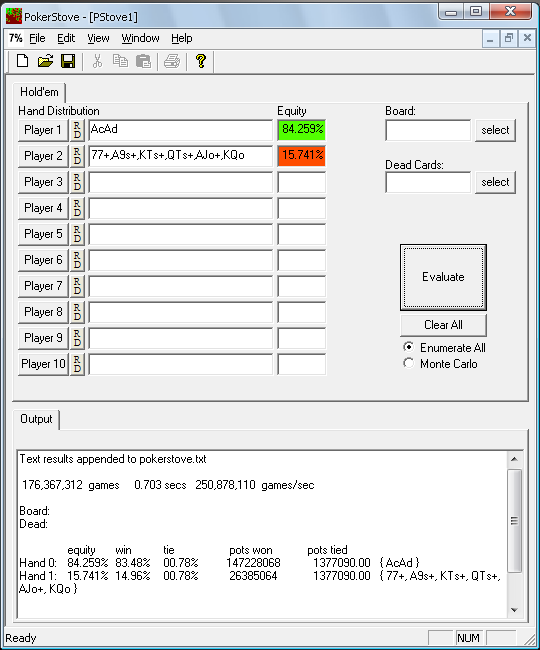
Task: Click the Player 7 button
Action: (43, 286)
